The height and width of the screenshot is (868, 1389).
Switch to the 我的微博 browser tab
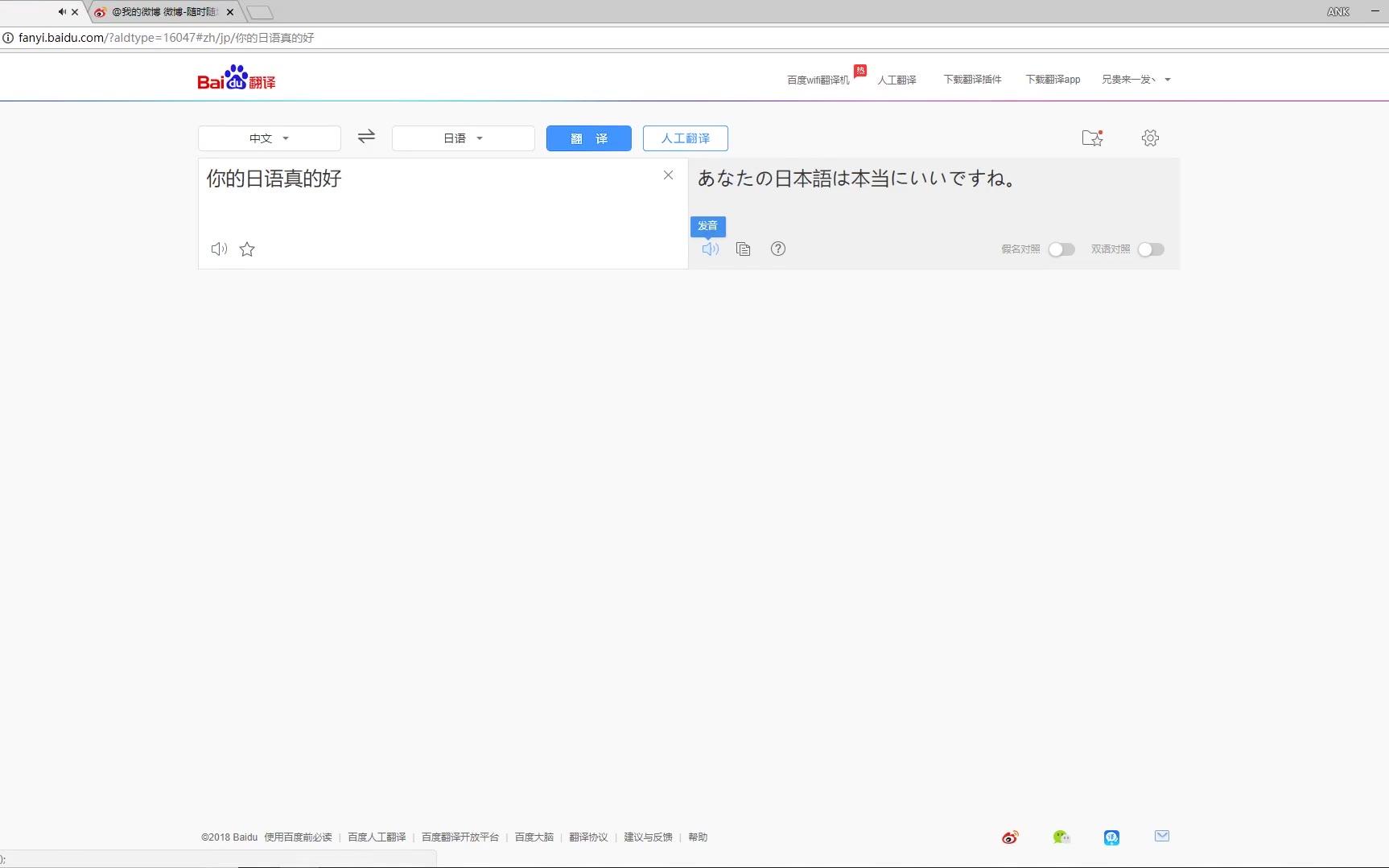[165, 12]
